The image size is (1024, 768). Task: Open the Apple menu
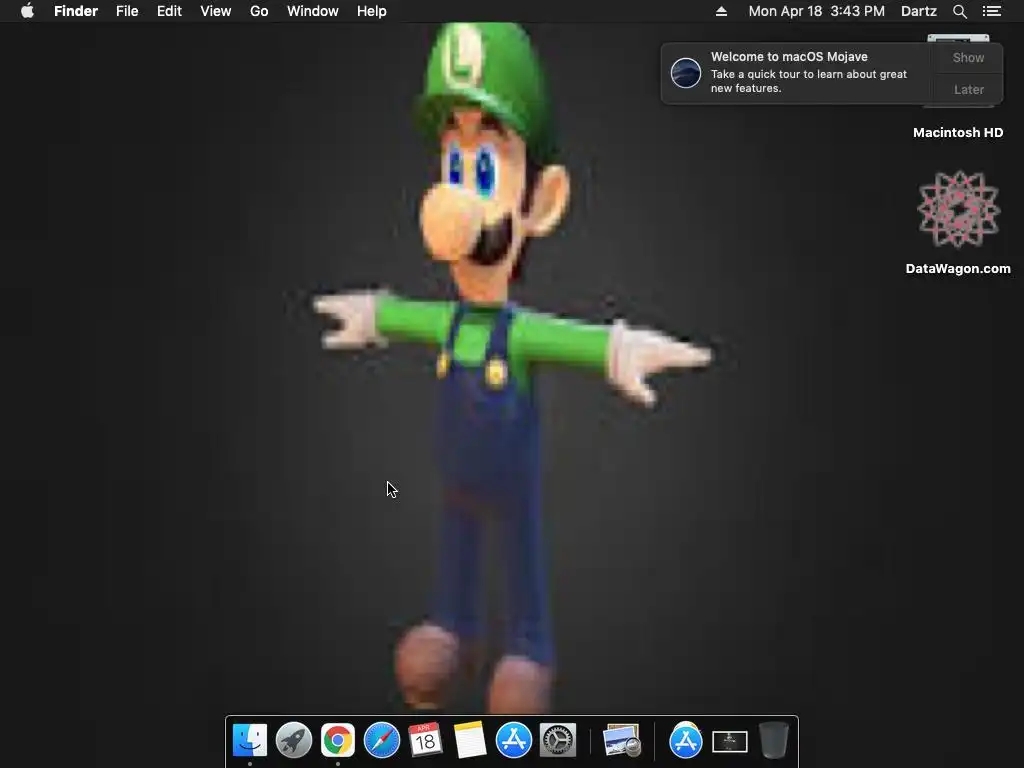click(x=27, y=11)
